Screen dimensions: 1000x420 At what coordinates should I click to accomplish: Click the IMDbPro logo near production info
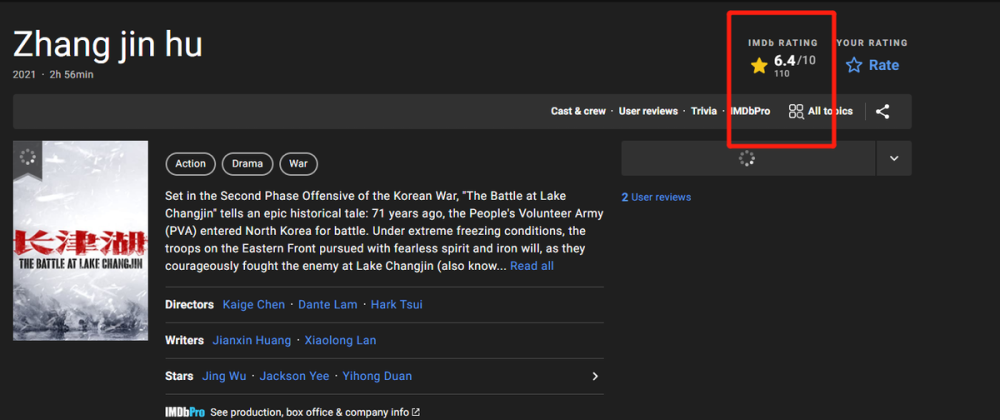[185, 412]
